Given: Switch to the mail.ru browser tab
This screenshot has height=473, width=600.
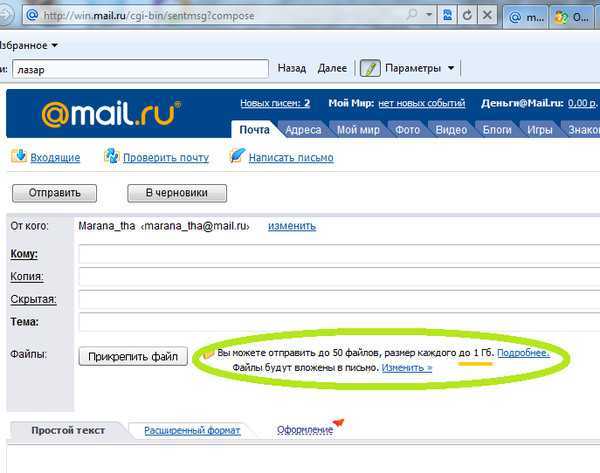Looking at the screenshot, I should 526,17.
